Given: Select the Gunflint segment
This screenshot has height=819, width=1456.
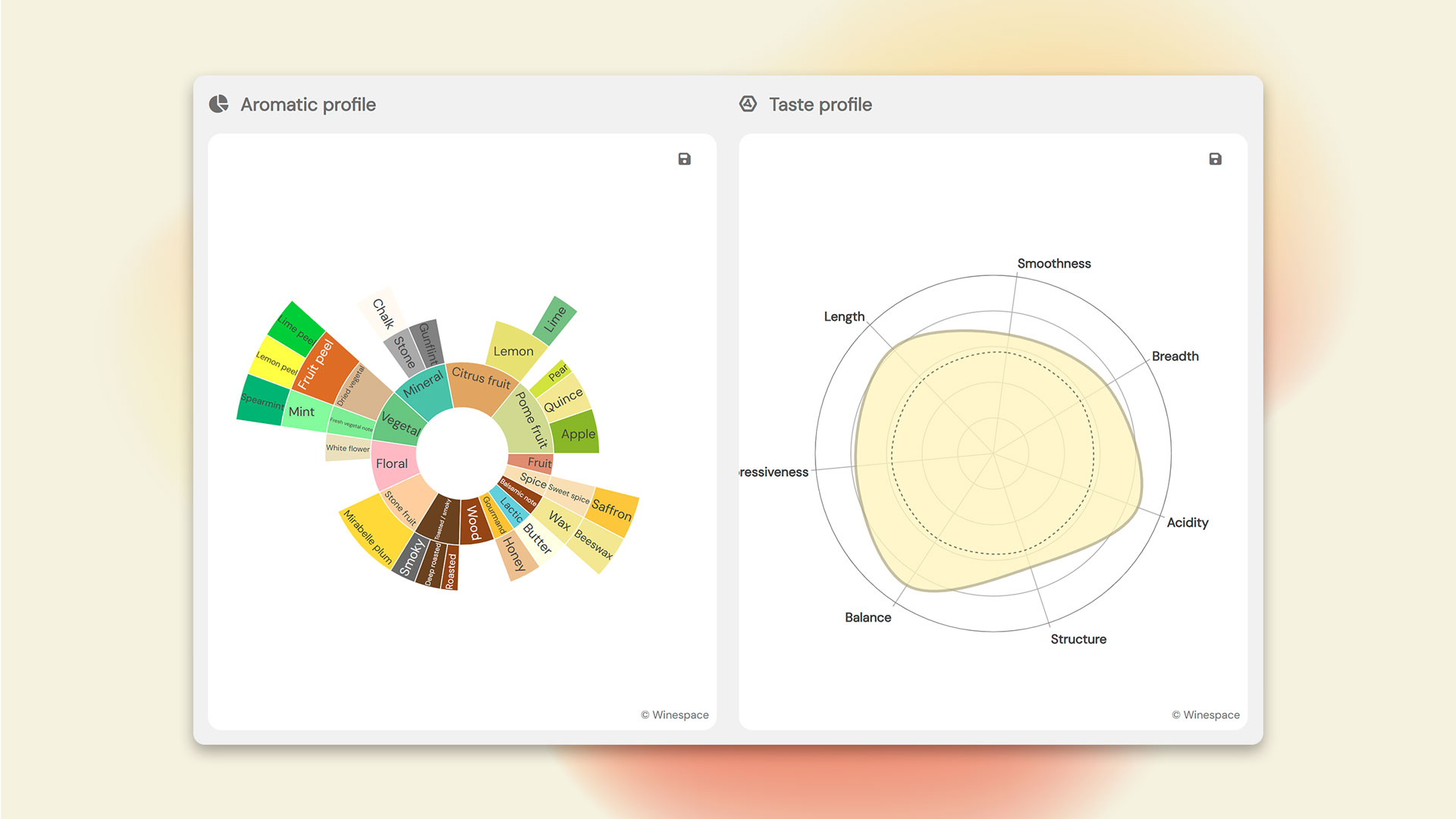Looking at the screenshot, I should (428, 343).
